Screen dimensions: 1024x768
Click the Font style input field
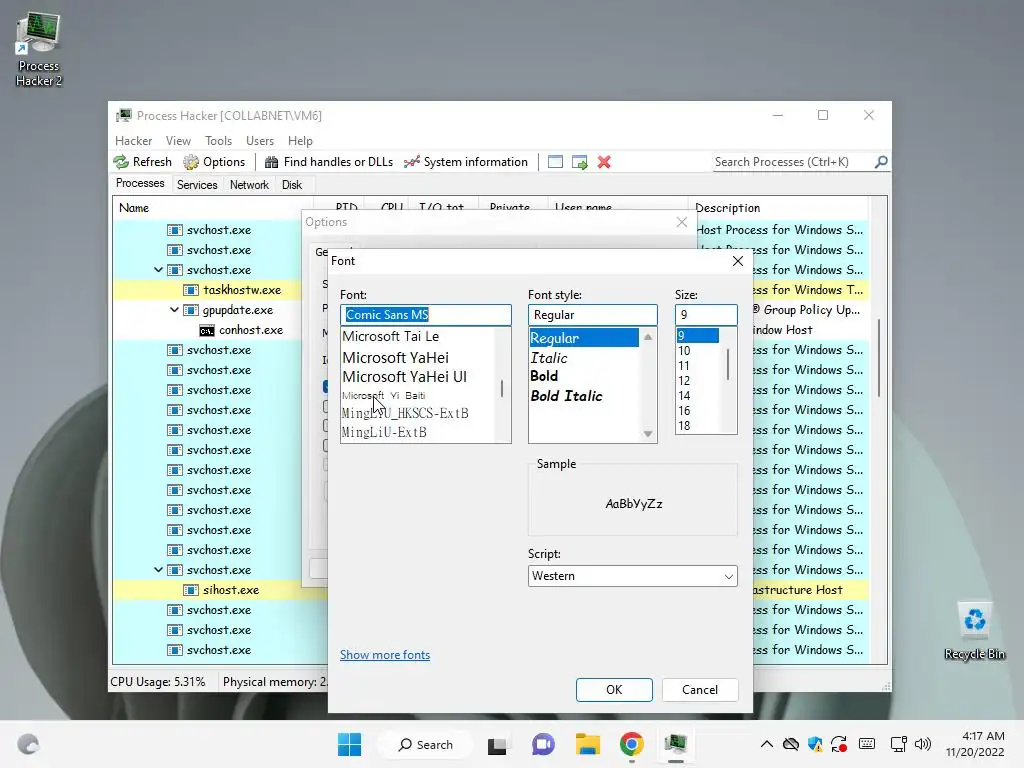click(593, 315)
